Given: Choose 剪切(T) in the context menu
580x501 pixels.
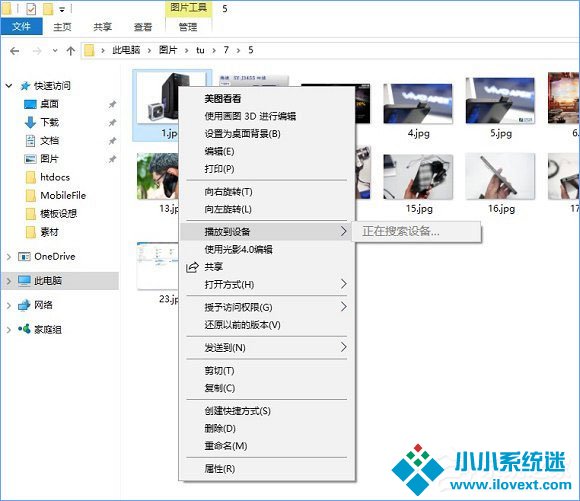Looking at the screenshot, I should pyautogui.click(x=266, y=370).
